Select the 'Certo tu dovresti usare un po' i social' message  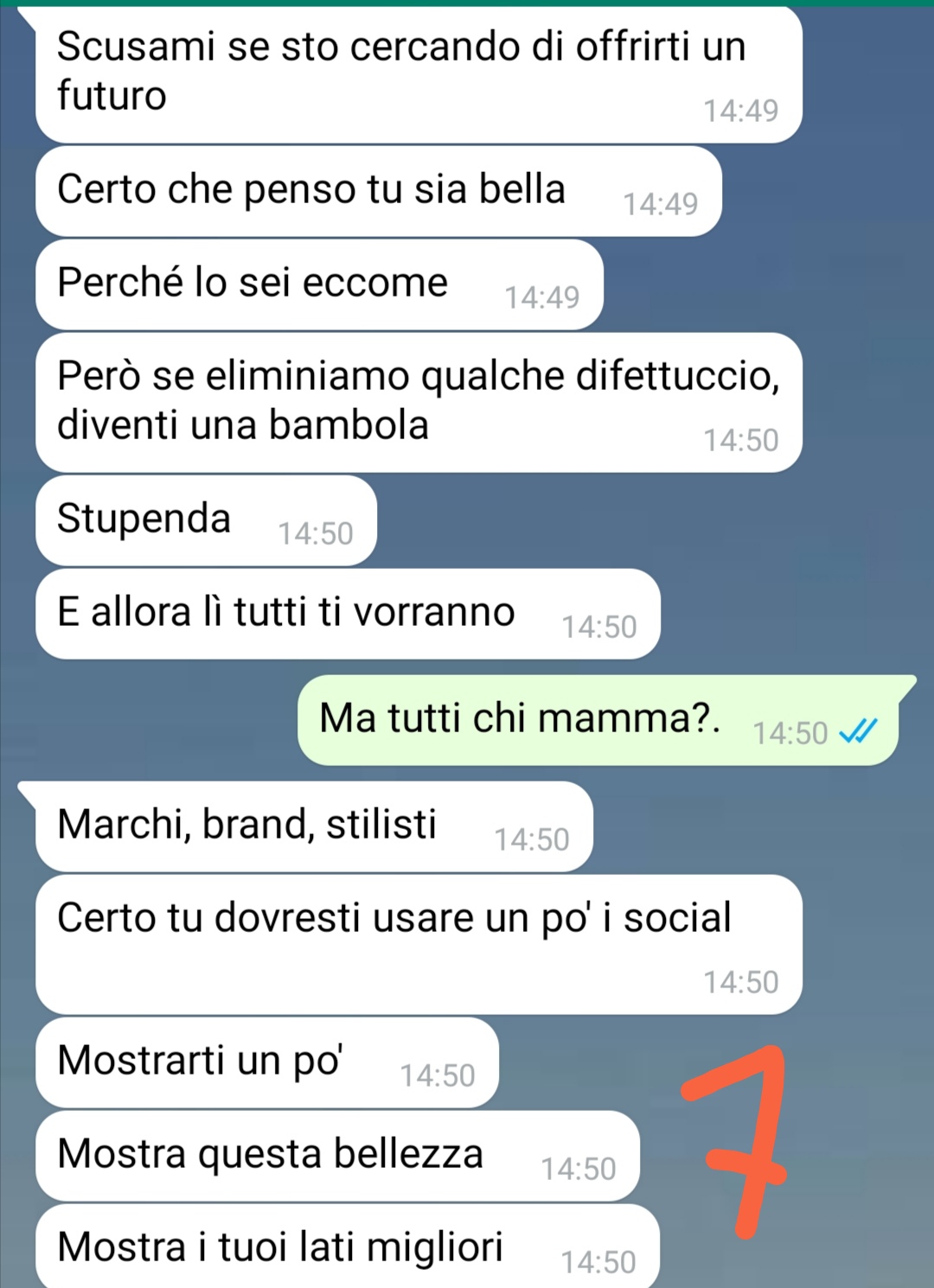tap(419, 944)
